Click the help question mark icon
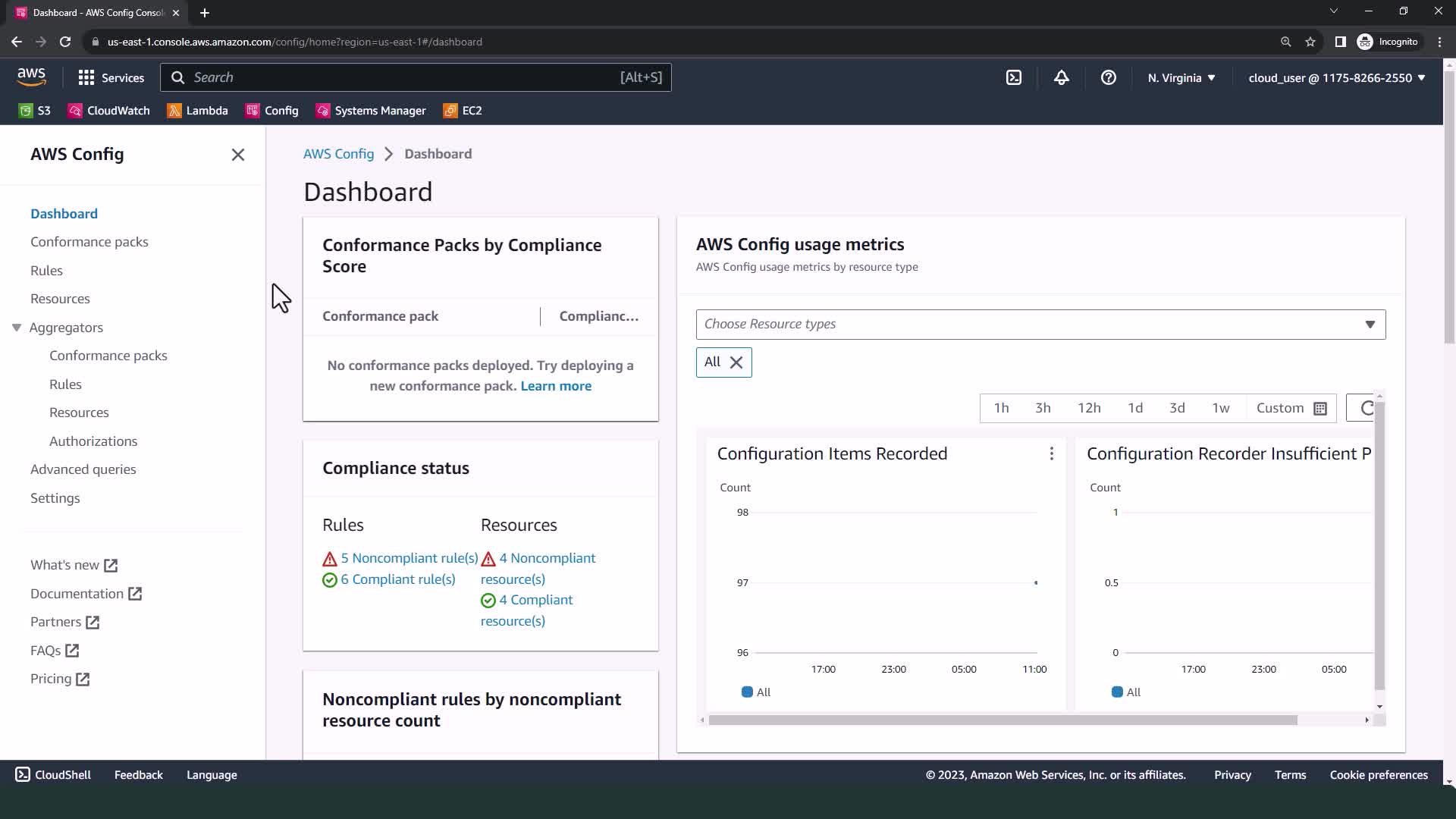This screenshot has width=1456, height=819. click(x=1108, y=77)
